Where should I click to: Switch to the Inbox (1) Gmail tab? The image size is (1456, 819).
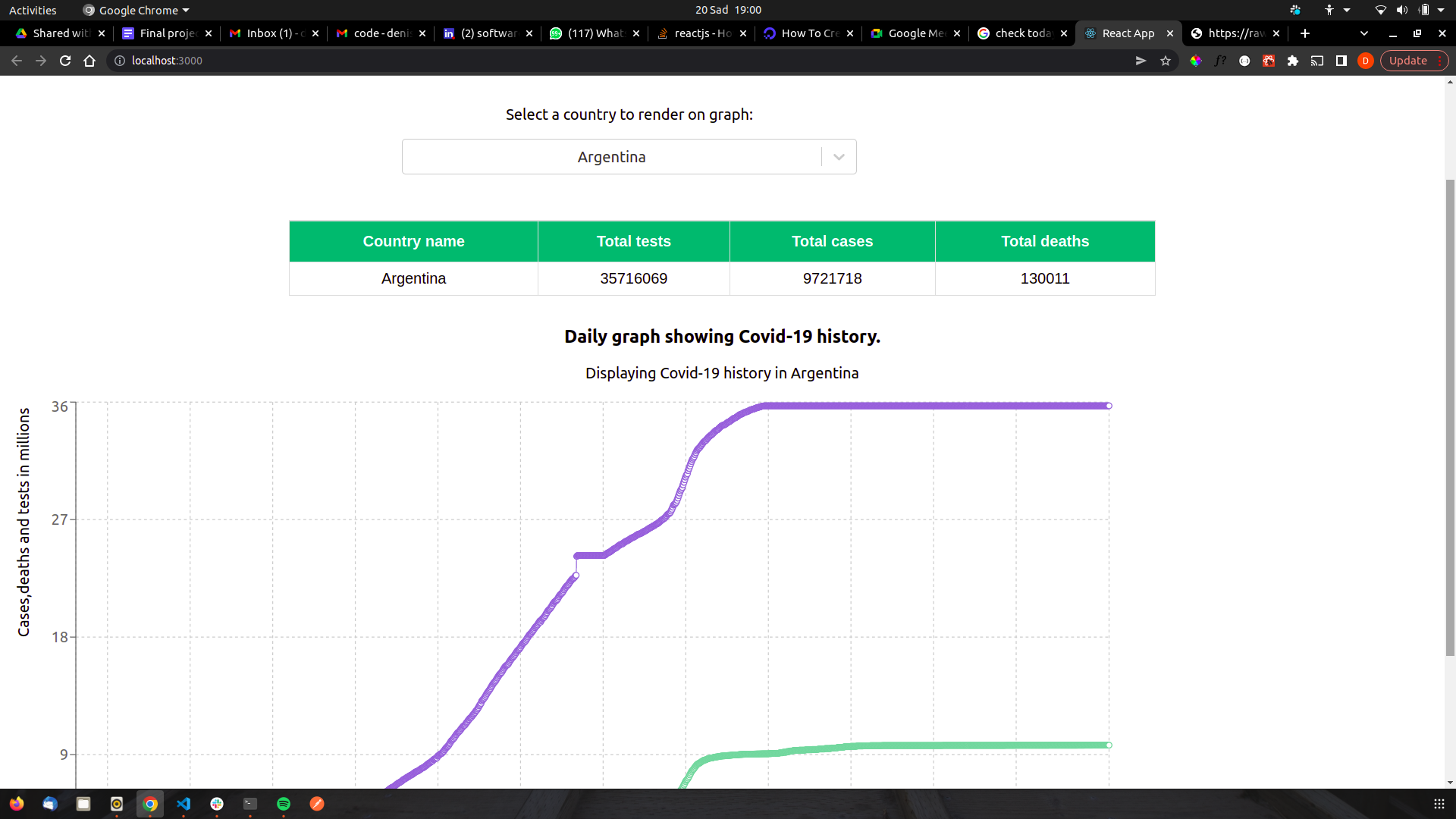pyautogui.click(x=273, y=33)
